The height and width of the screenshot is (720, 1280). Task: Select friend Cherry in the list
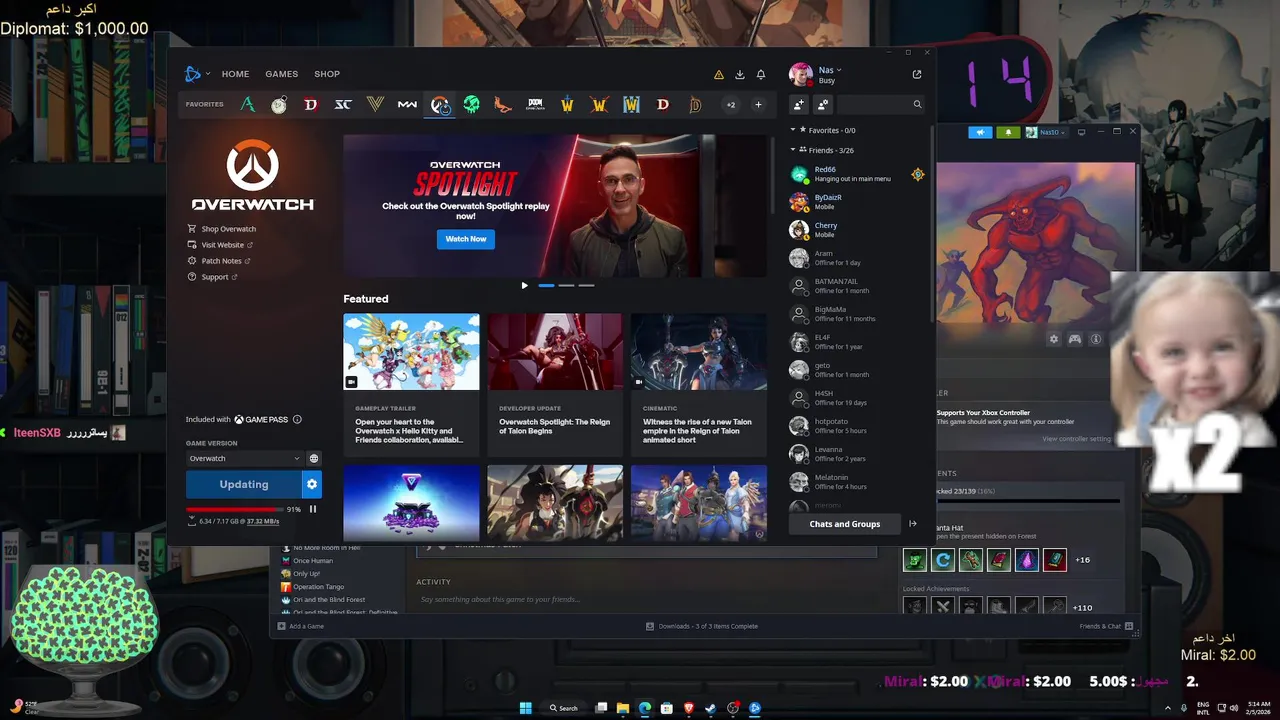point(857,230)
